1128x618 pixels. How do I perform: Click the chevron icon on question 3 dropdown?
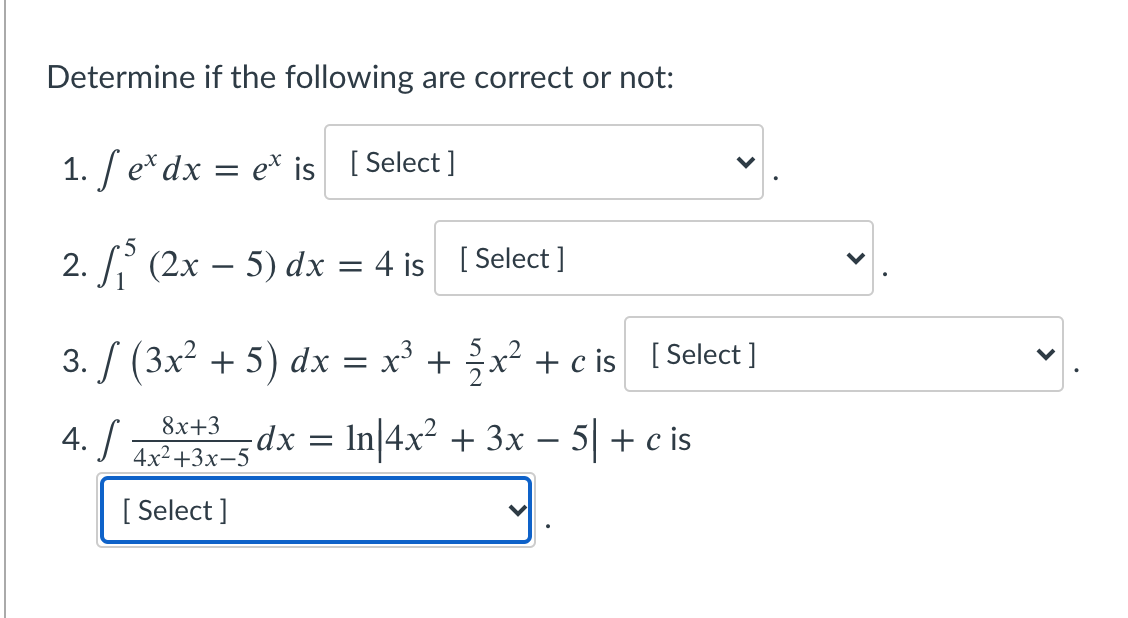coord(1046,355)
